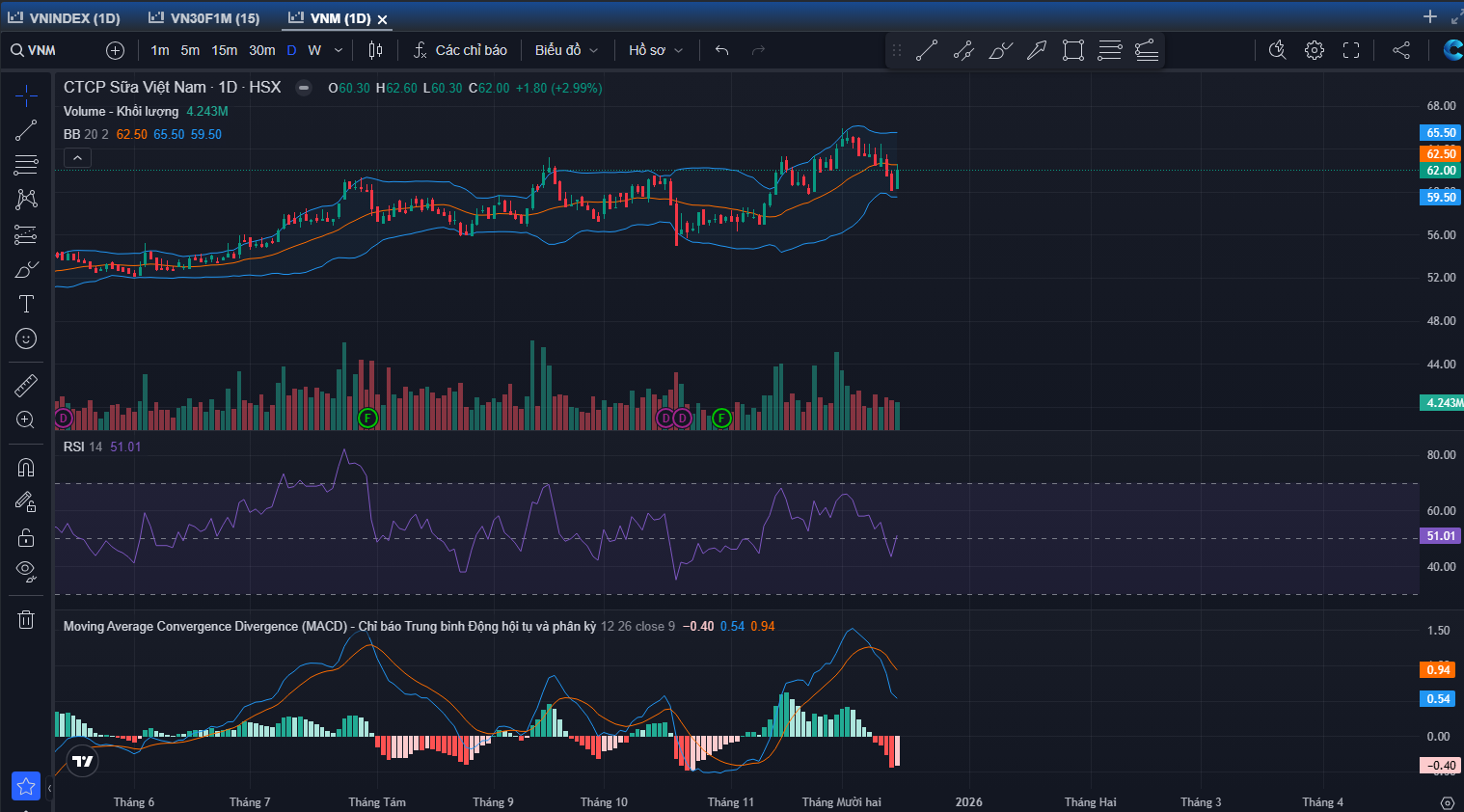Open the Các chỉ báo indicators button

(x=460, y=50)
